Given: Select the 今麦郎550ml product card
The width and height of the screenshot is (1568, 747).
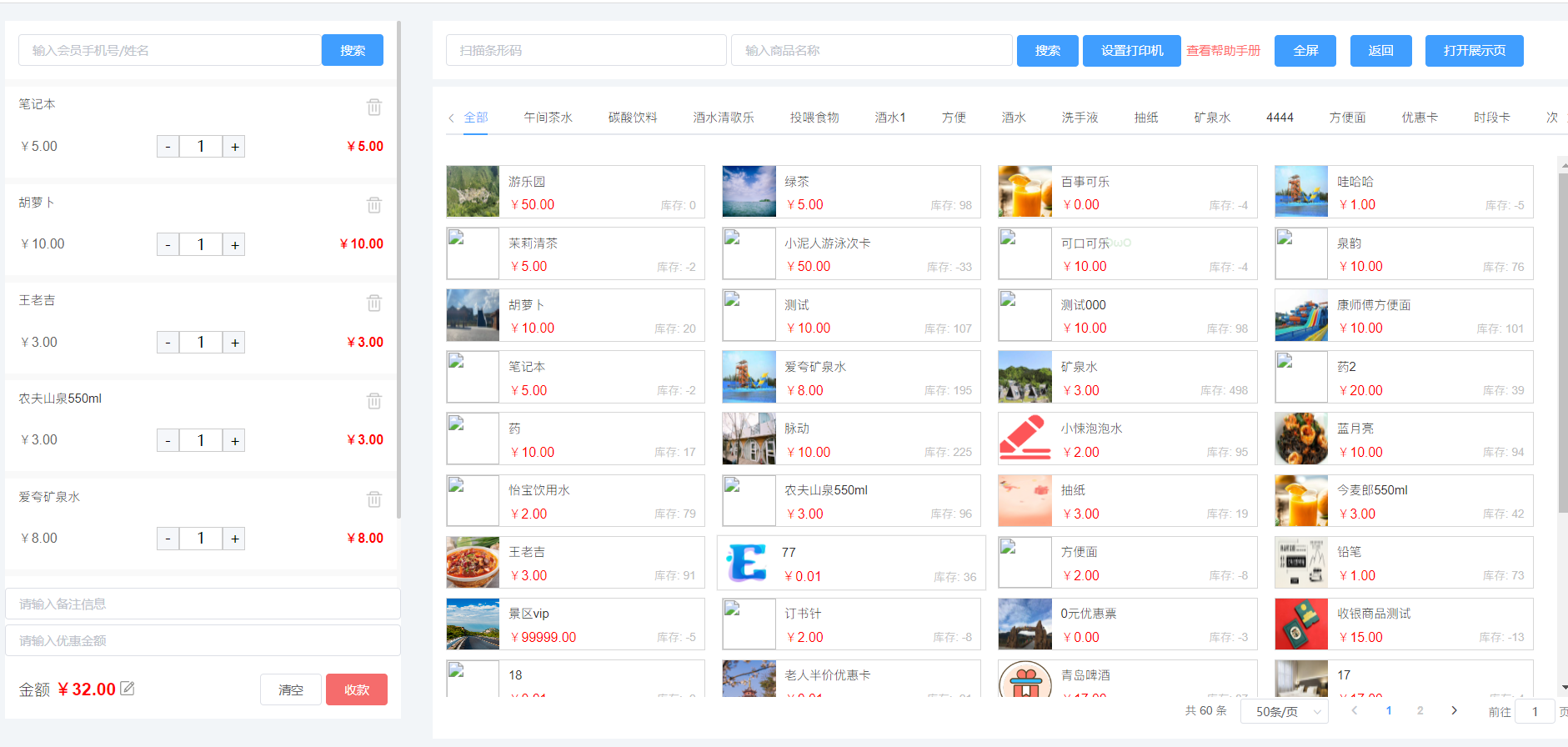Looking at the screenshot, I should click(x=1404, y=500).
